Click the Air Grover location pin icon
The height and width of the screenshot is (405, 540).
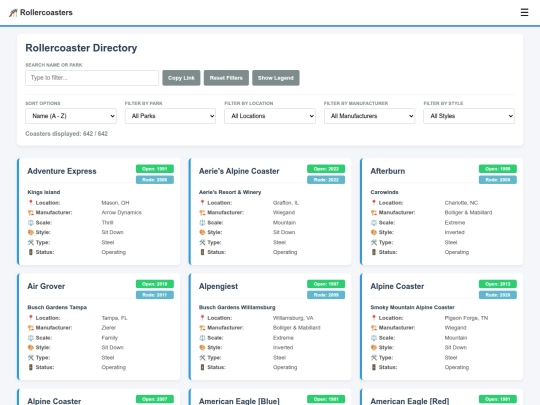tap(31, 318)
